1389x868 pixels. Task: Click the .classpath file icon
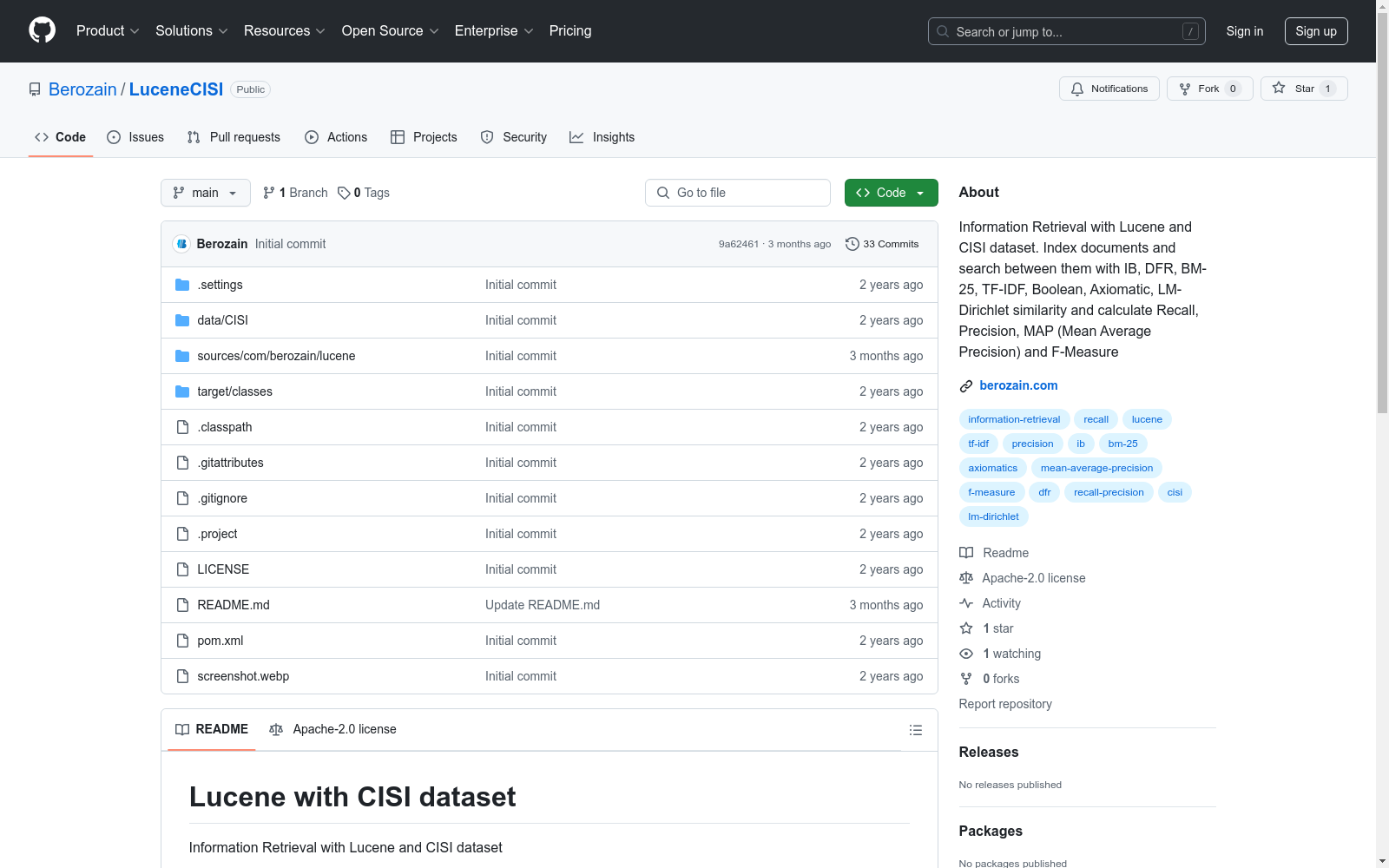coord(182,427)
